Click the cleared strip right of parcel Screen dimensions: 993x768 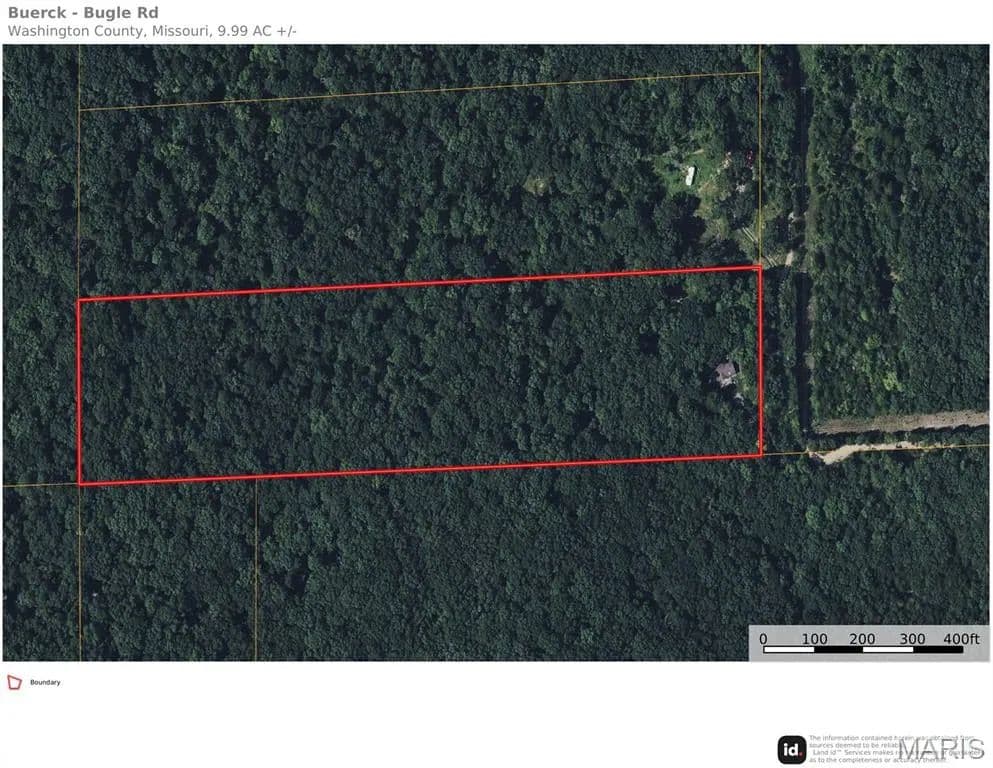point(899,422)
